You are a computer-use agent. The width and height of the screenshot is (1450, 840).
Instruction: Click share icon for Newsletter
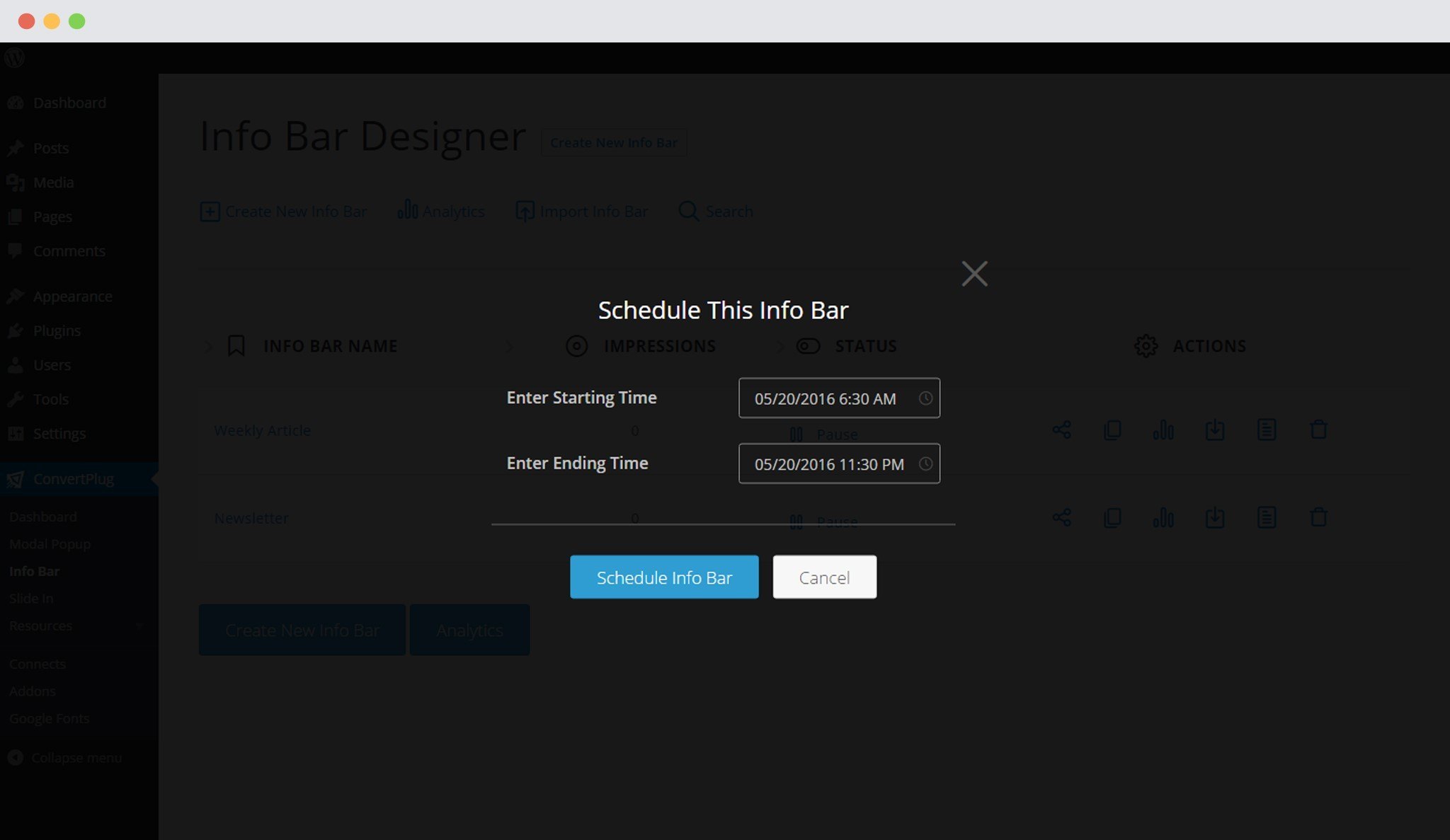click(1061, 517)
